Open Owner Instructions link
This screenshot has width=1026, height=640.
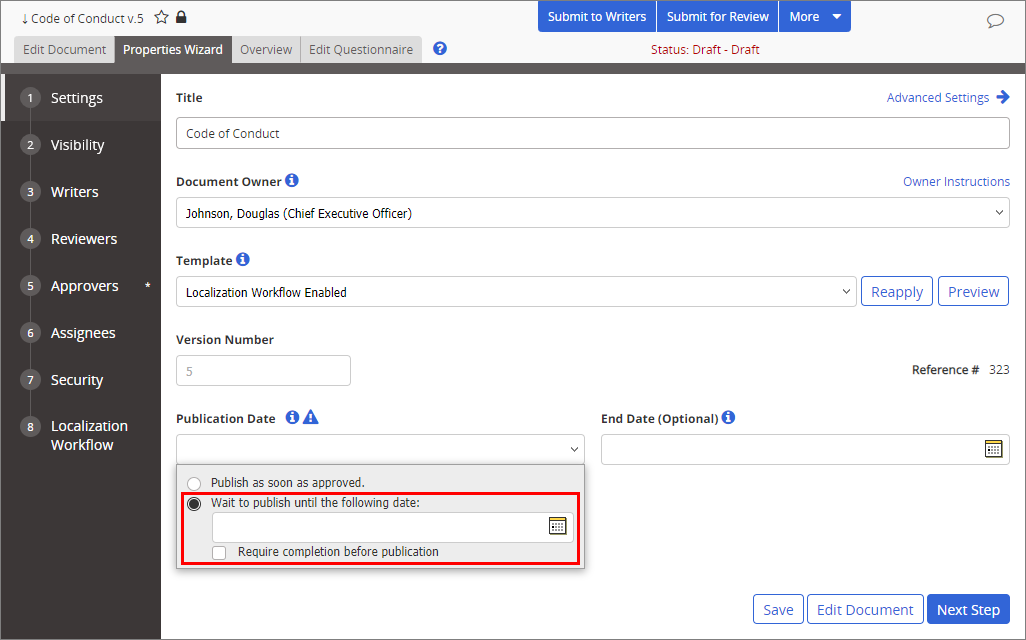point(956,181)
